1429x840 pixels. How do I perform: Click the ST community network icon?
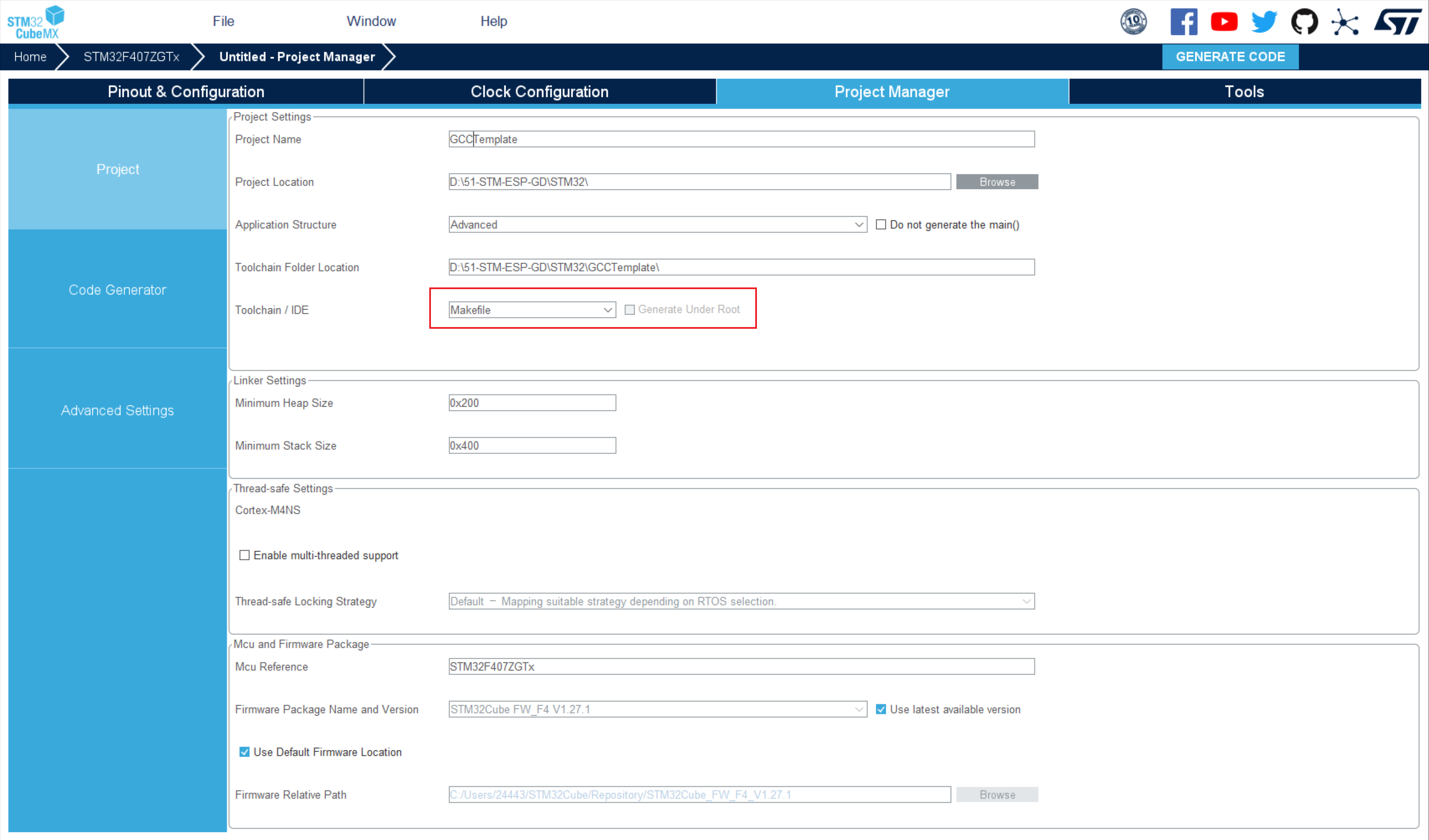pos(1345,22)
